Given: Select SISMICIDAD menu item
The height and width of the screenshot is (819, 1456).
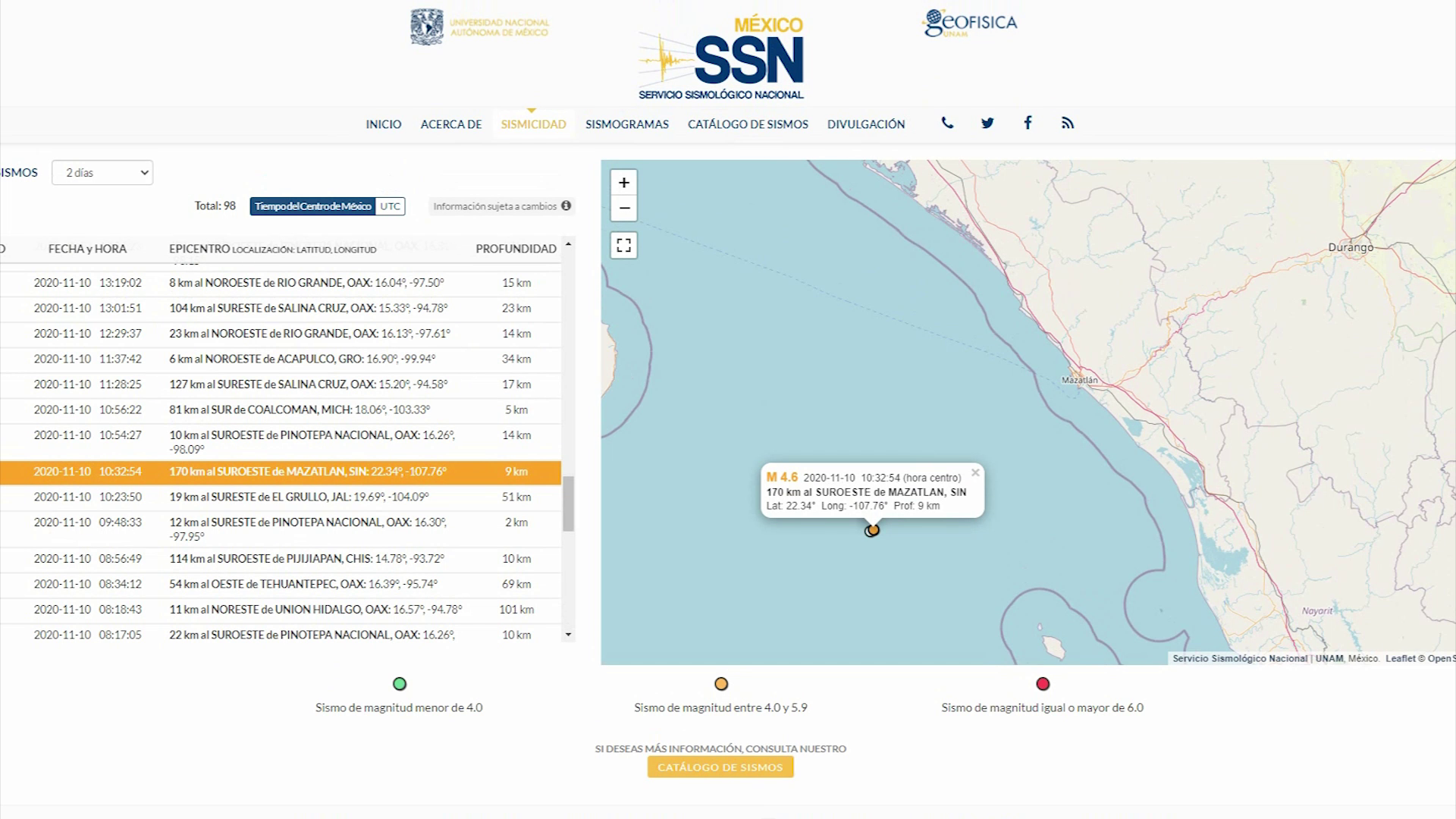Looking at the screenshot, I should tap(533, 124).
